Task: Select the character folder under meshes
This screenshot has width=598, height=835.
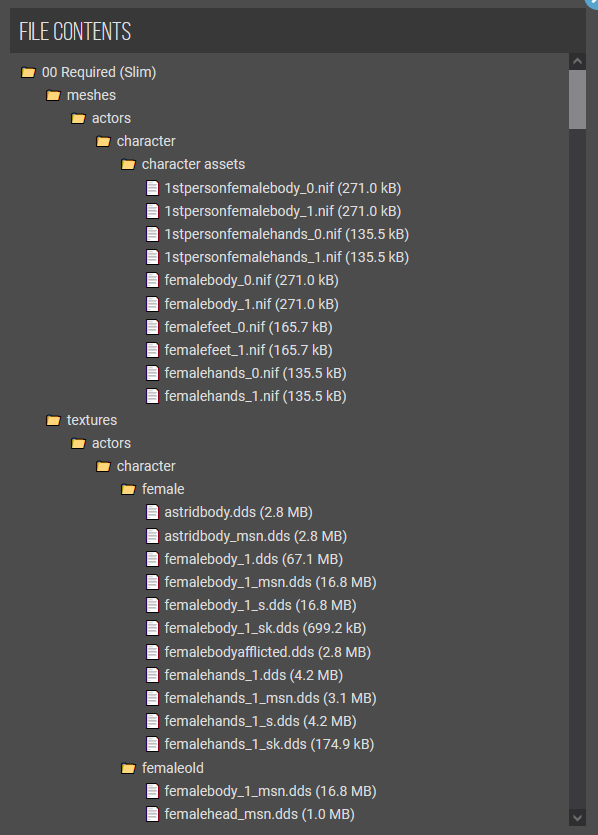Action: (146, 141)
